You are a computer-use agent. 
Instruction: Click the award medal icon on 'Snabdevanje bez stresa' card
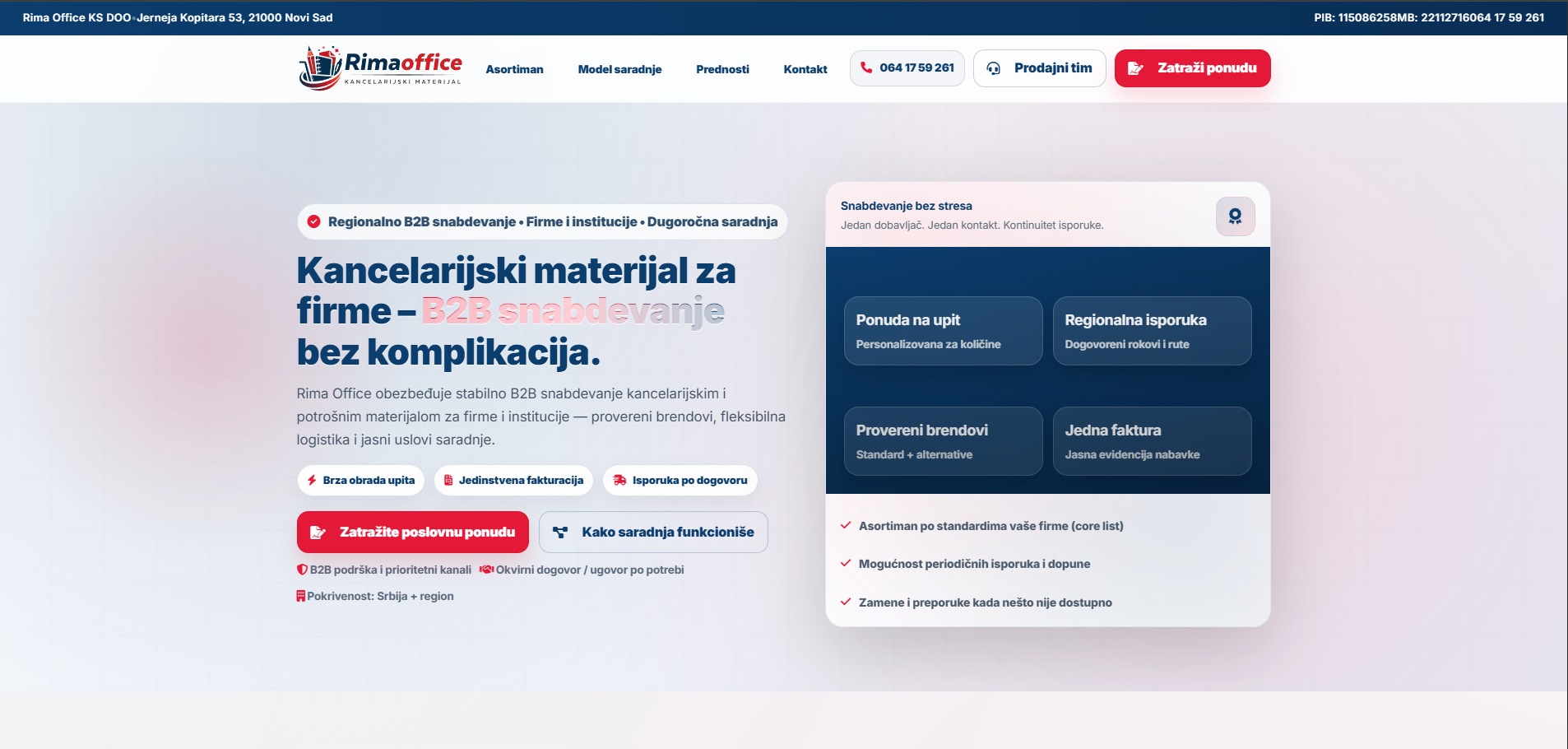[x=1235, y=216]
